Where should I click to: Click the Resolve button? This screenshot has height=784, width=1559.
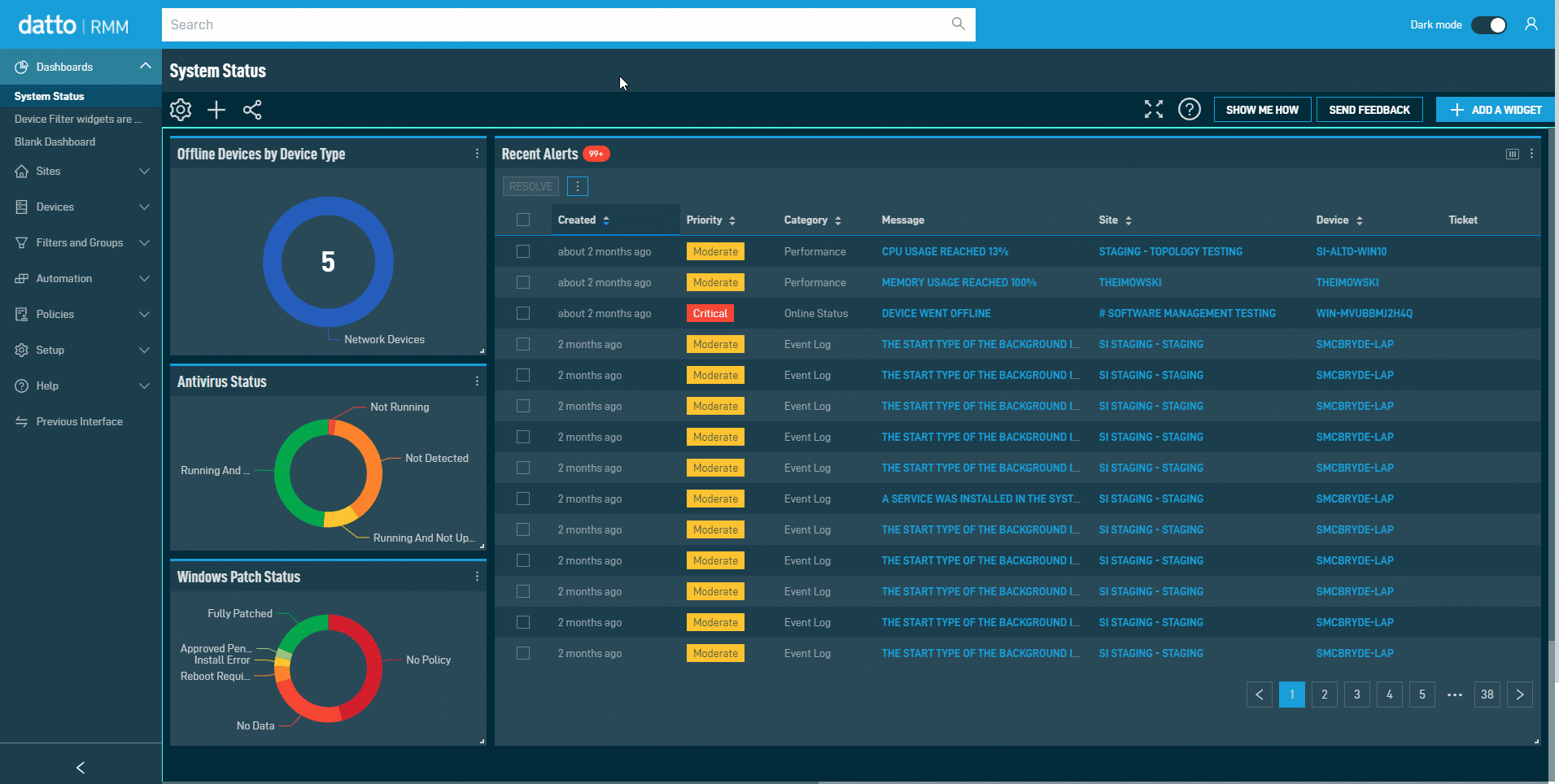click(531, 186)
